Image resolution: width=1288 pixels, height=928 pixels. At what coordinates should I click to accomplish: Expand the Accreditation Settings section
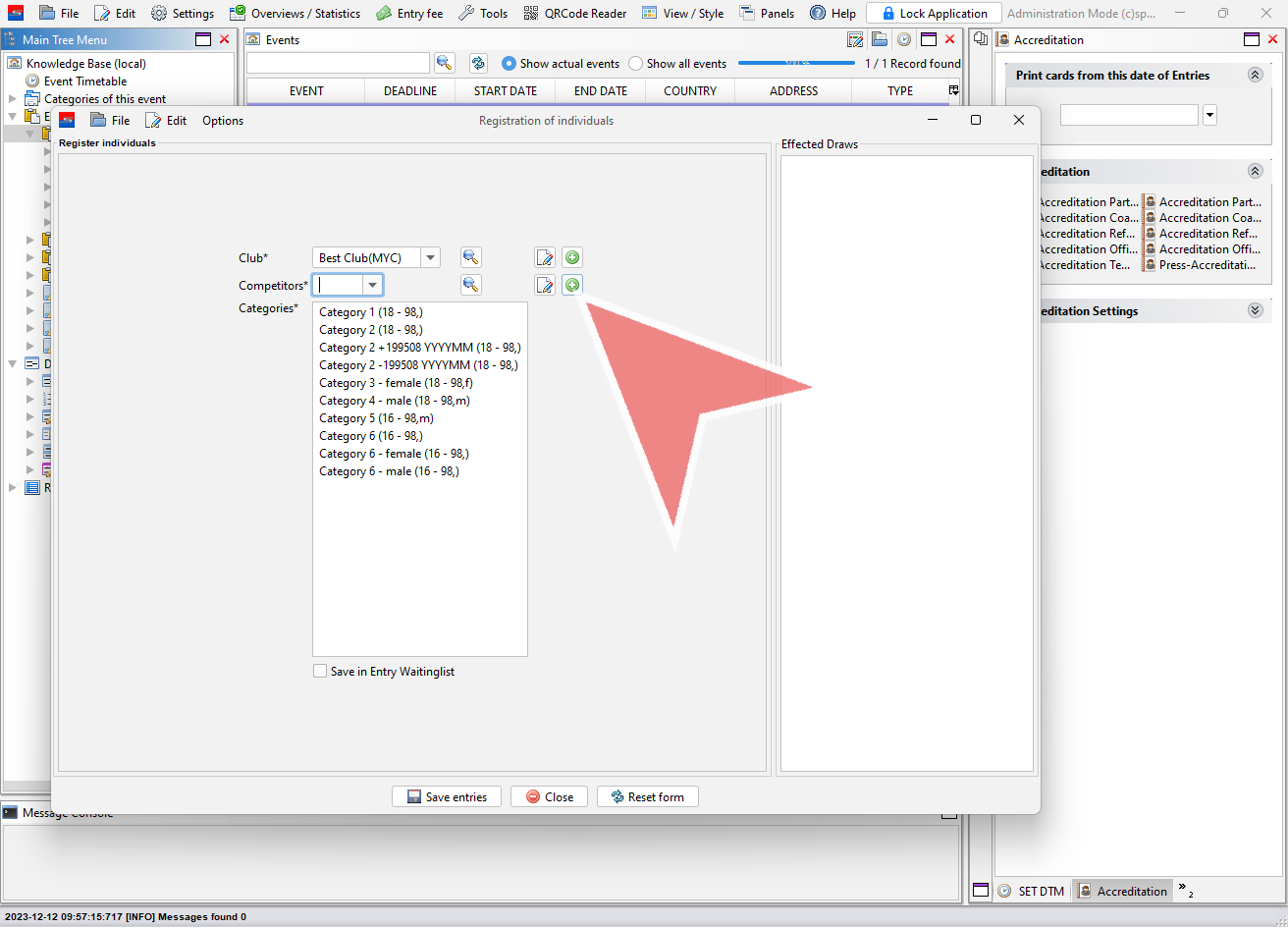click(1255, 310)
